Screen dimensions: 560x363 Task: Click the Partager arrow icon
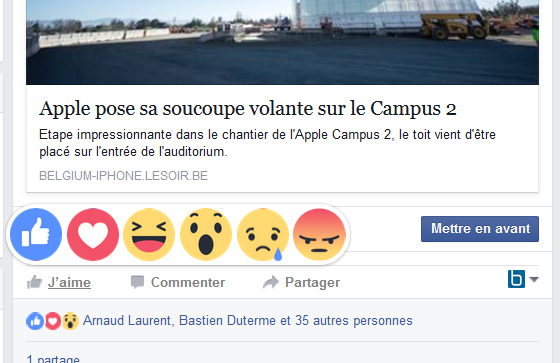[x=271, y=282]
